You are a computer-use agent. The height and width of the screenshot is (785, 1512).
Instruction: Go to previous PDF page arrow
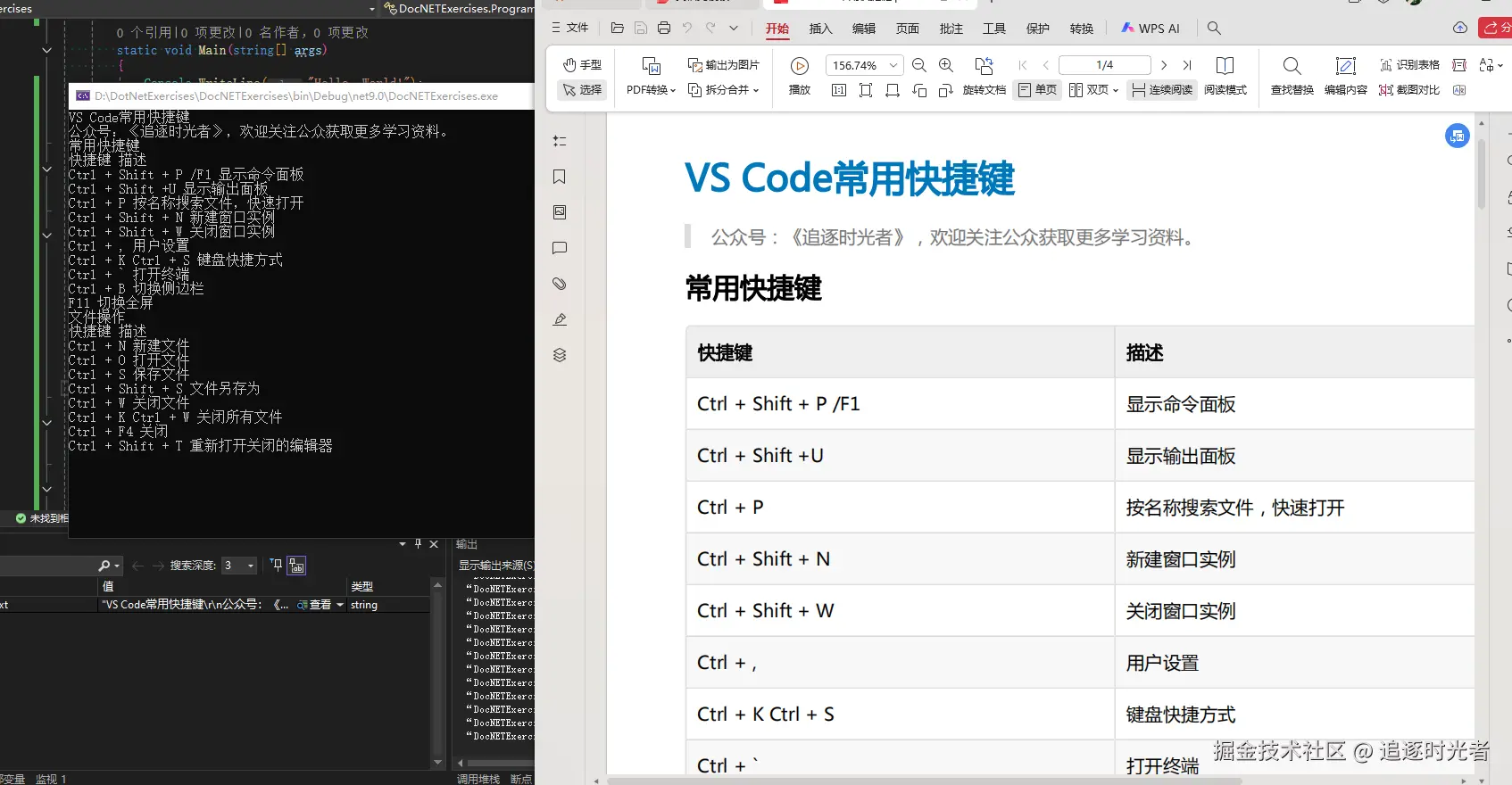click(x=1046, y=65)
